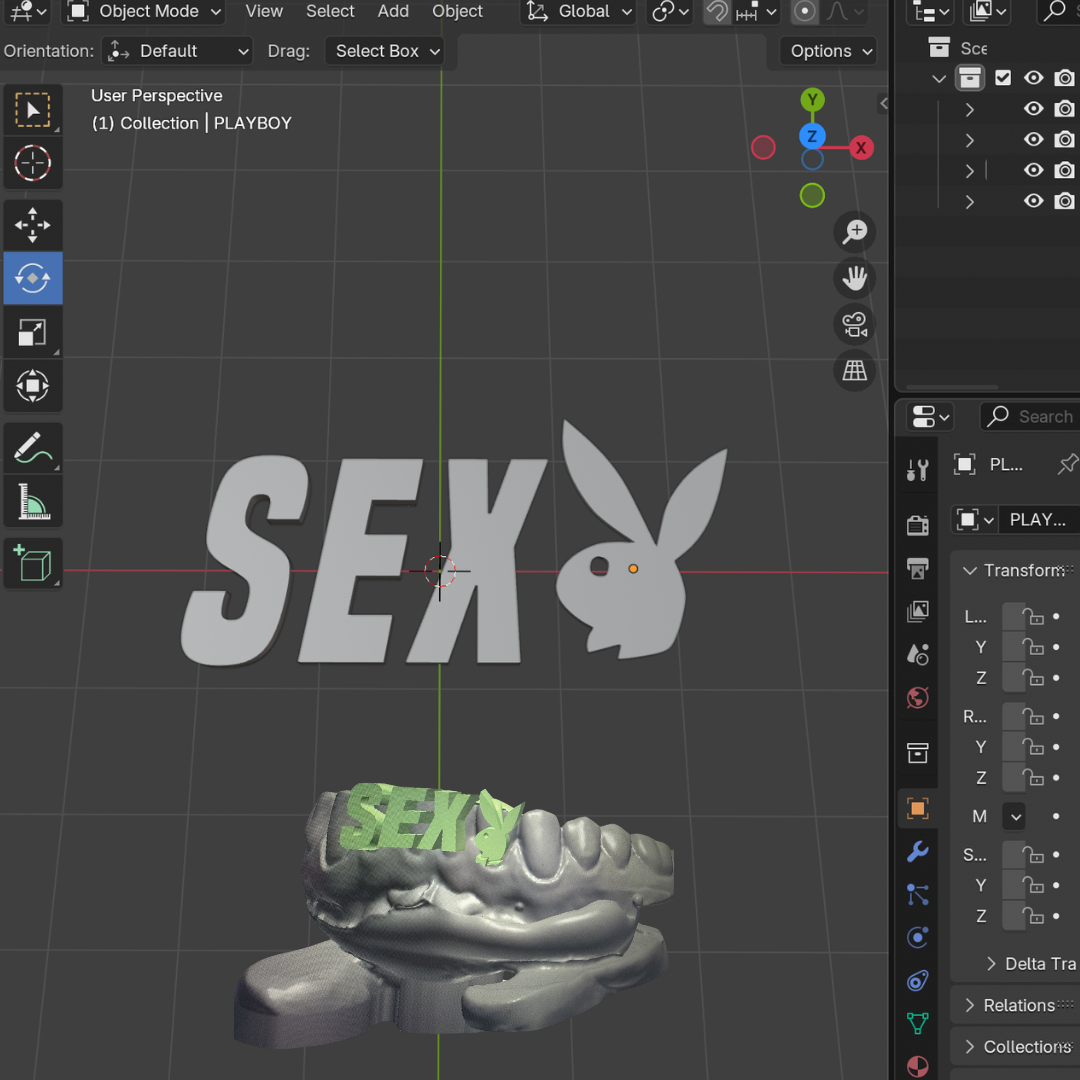Open the Add menu
Viewport: 1080px width, 1080px height.
click(x=393, y=12)
